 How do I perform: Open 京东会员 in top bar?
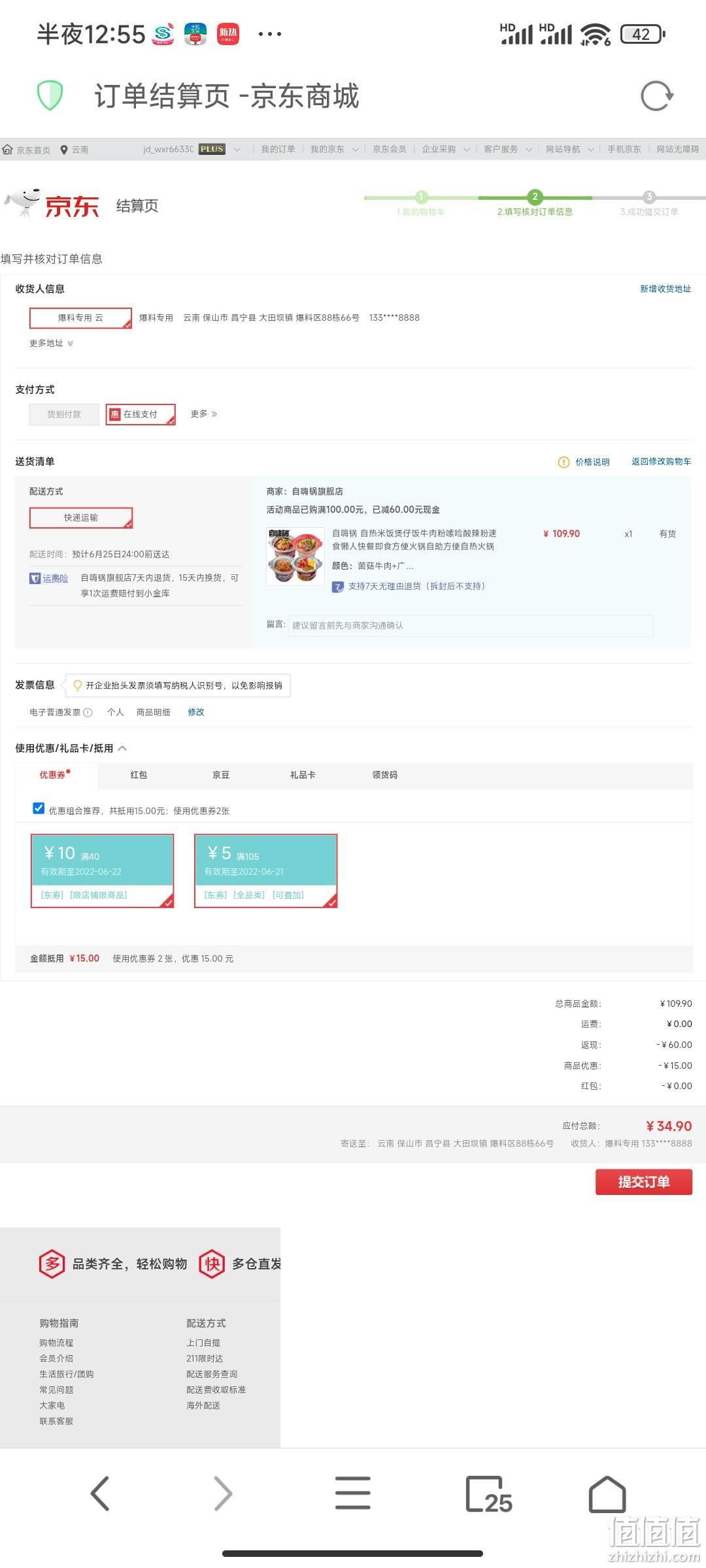[389, 150]
